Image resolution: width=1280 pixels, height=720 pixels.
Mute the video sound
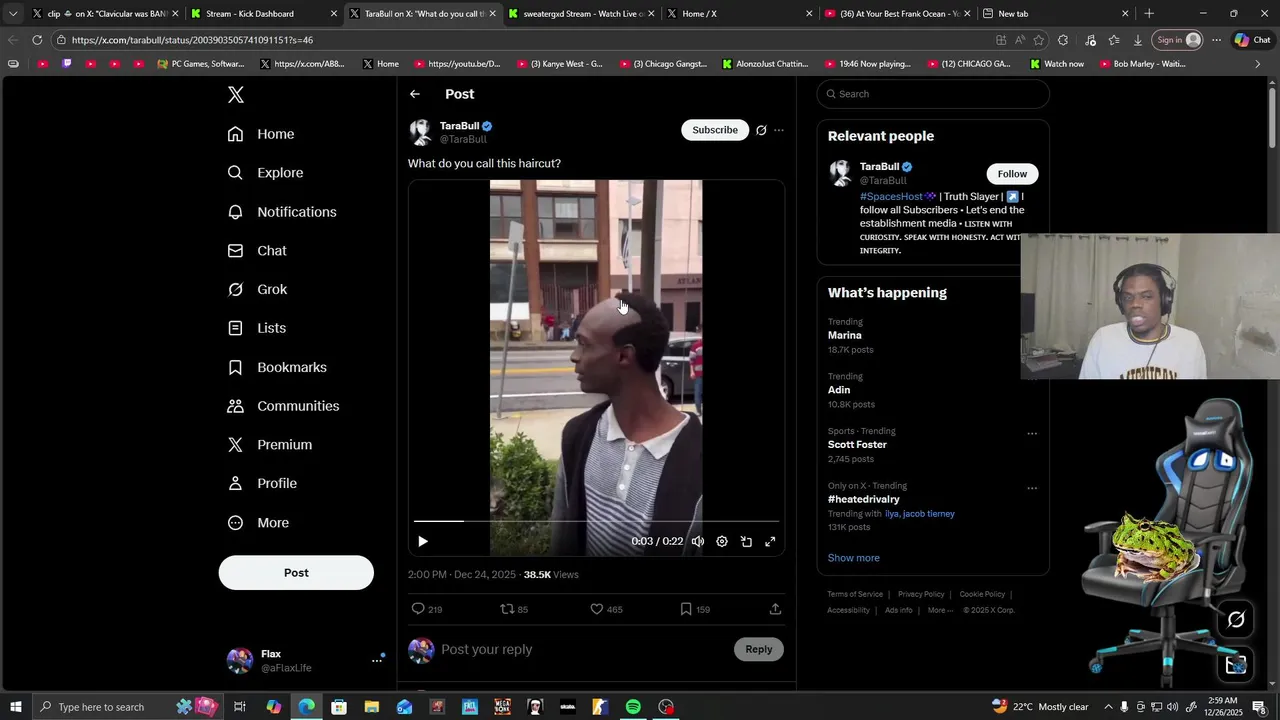pos(698,541)
